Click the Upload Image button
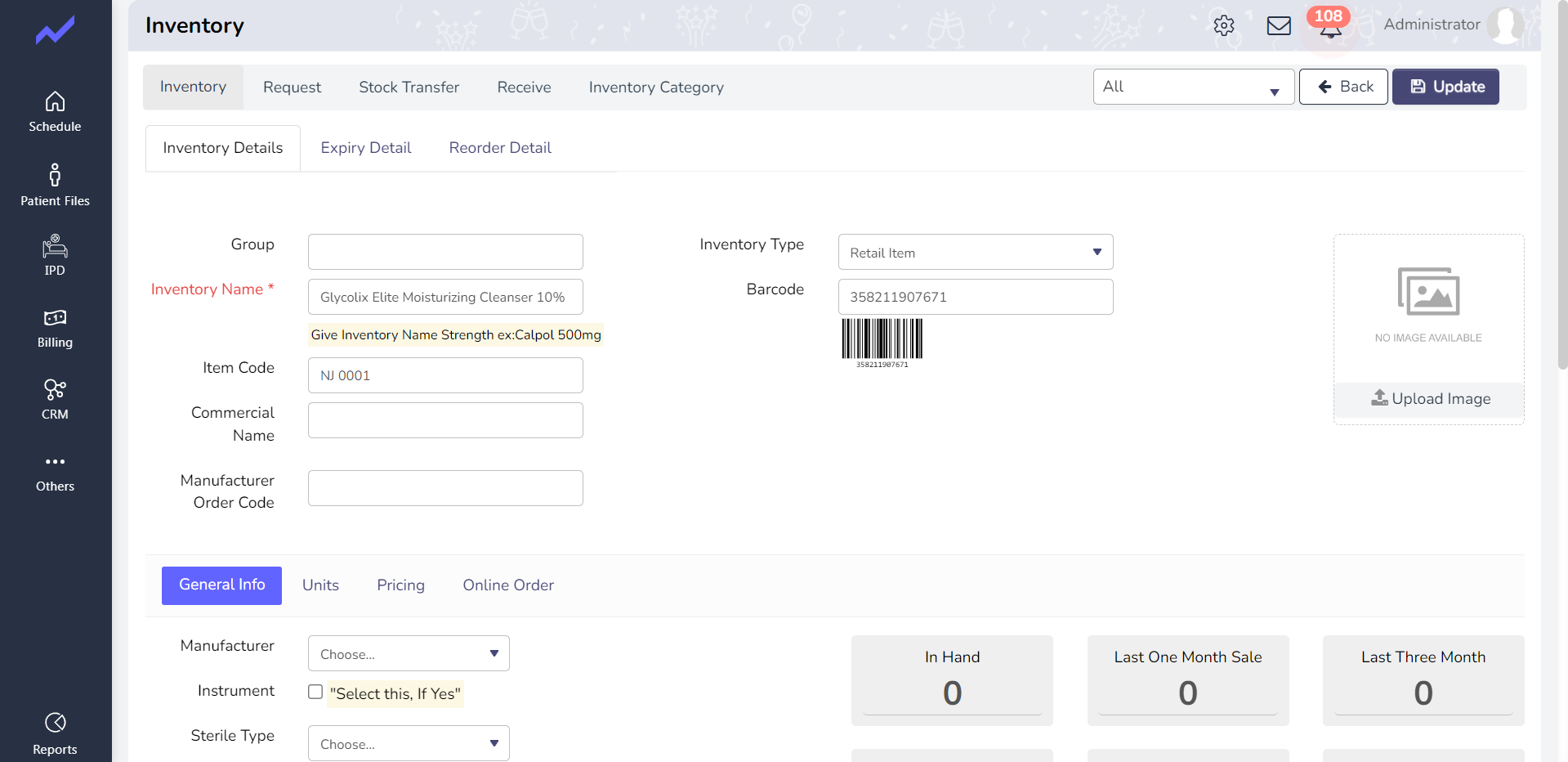Image resolution: width=1568 pixels, height=762 pixels. pos(1429,399)
